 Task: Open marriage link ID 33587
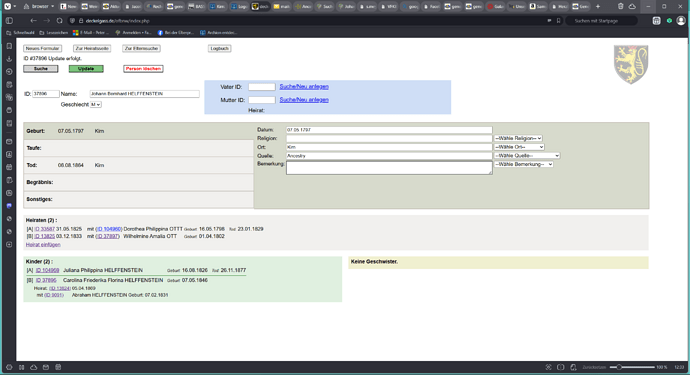tap(45, 229)
